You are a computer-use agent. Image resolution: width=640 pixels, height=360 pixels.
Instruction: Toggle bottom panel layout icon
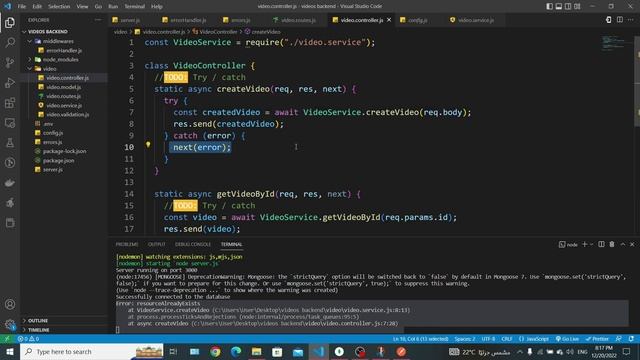[559, 6]
